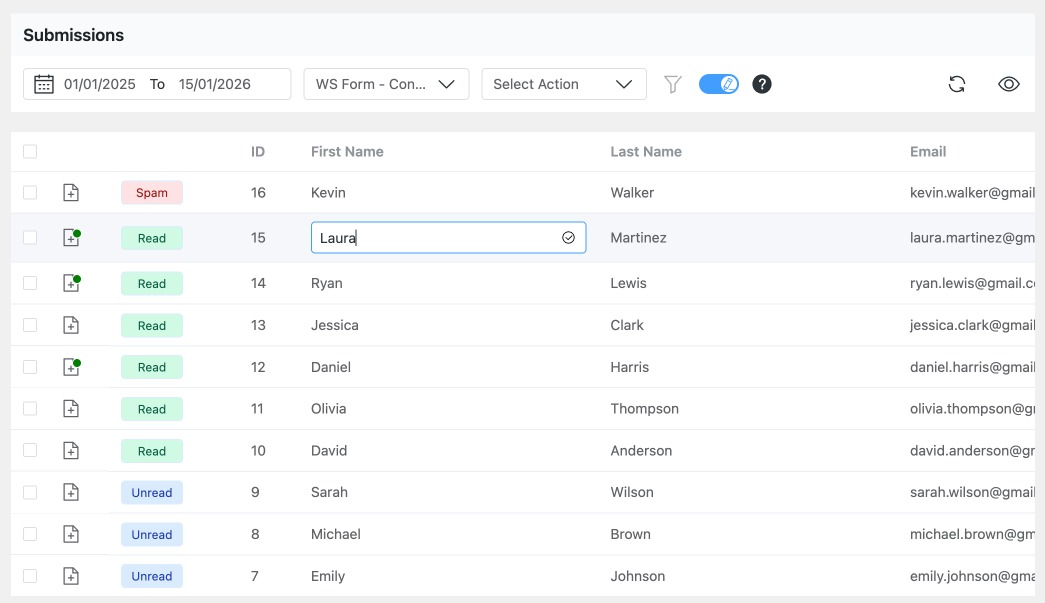Screen dimensions: 1045x603
Task: Disable the inline editing toggle
Action: pyautogui.click(x=718, y=83)
